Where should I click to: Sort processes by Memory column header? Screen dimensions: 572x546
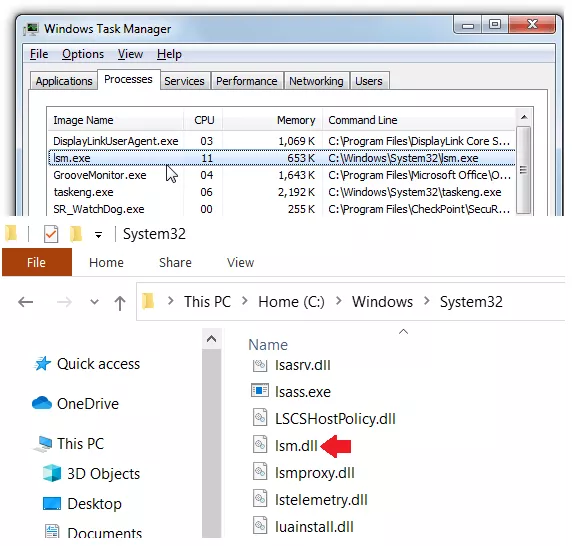(273, 120)
